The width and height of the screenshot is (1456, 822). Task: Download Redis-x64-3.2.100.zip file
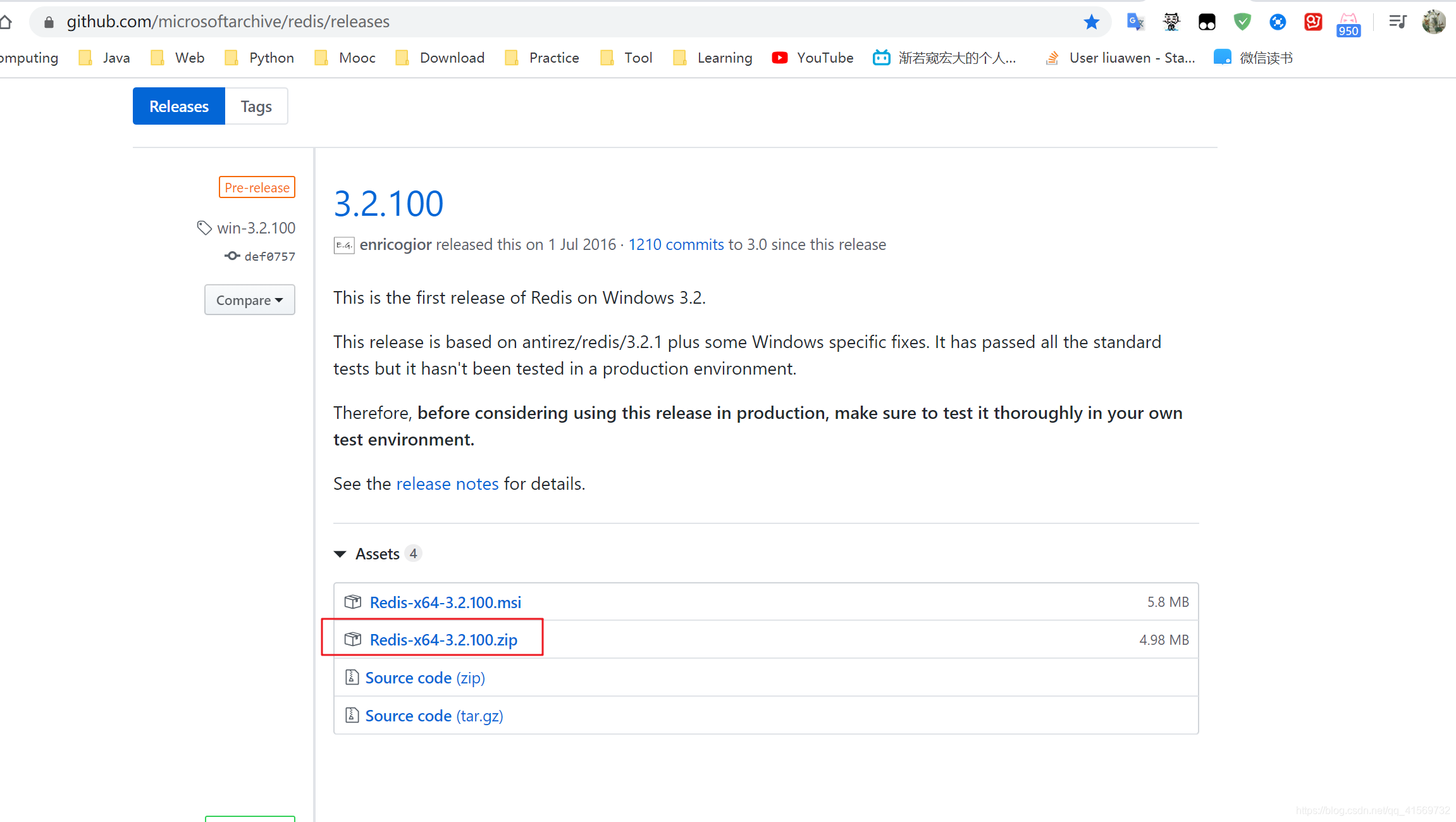pos(444,639)
